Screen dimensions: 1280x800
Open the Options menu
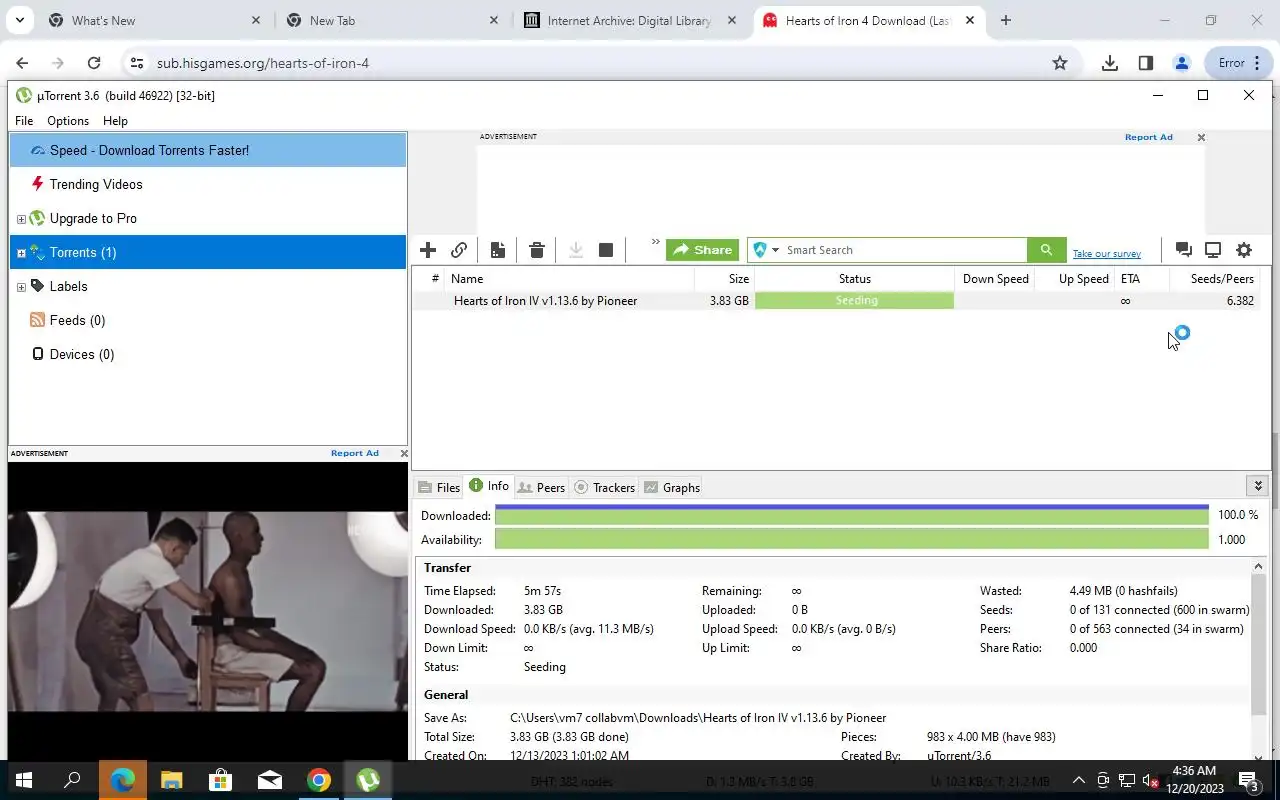68,121
